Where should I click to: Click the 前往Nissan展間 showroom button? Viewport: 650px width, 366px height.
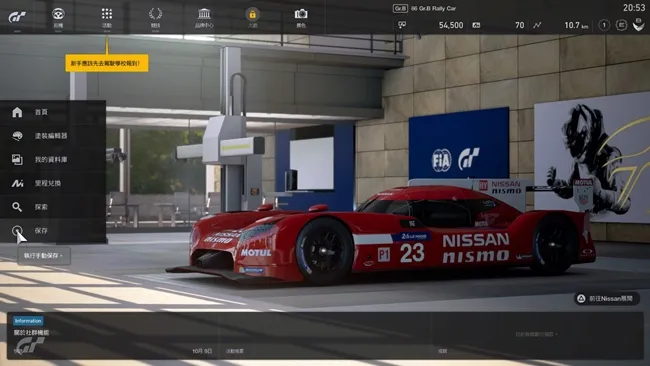[x=607, y=298]
